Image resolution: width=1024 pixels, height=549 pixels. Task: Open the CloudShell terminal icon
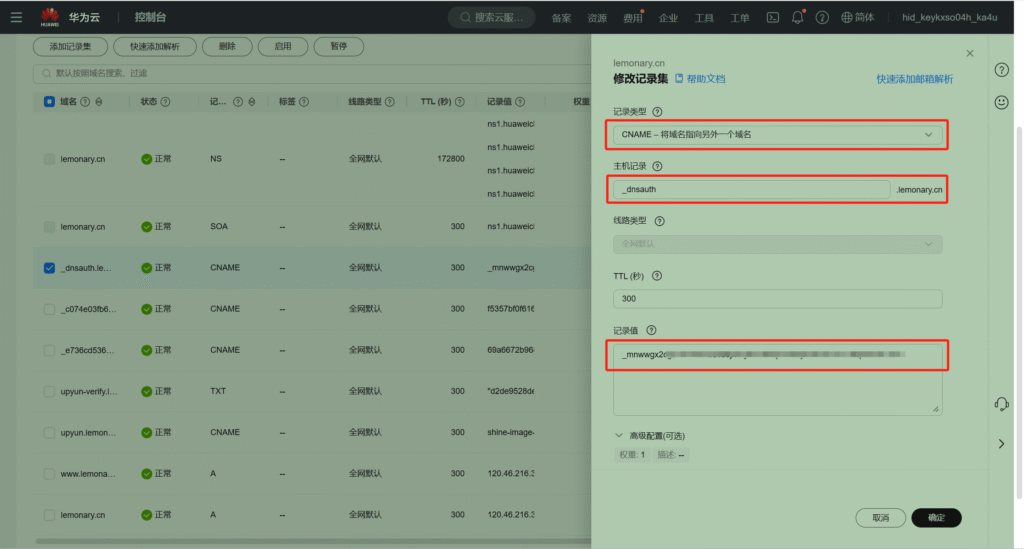click(773, 17)
